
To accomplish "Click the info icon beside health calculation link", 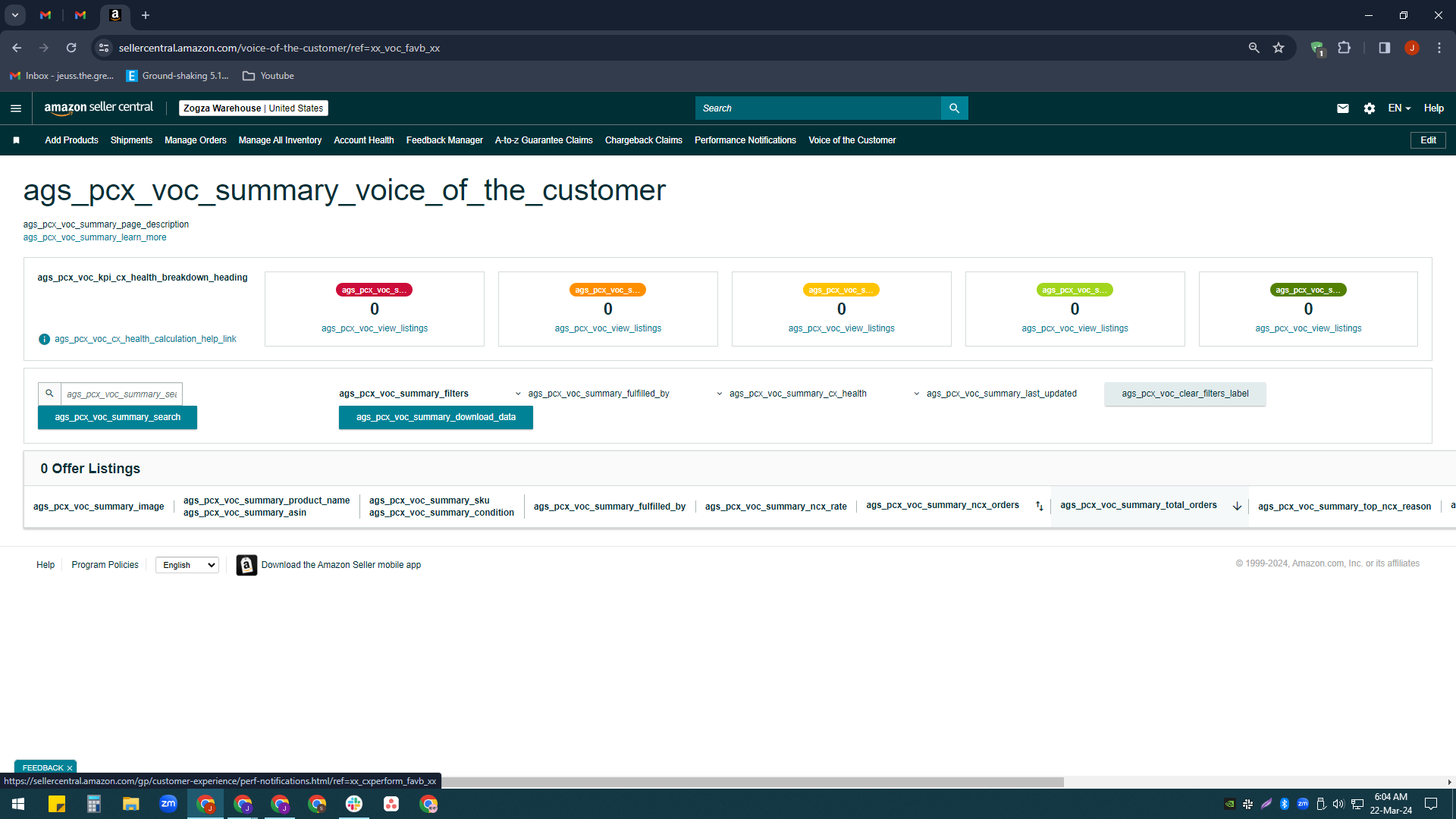I will 44,339.
